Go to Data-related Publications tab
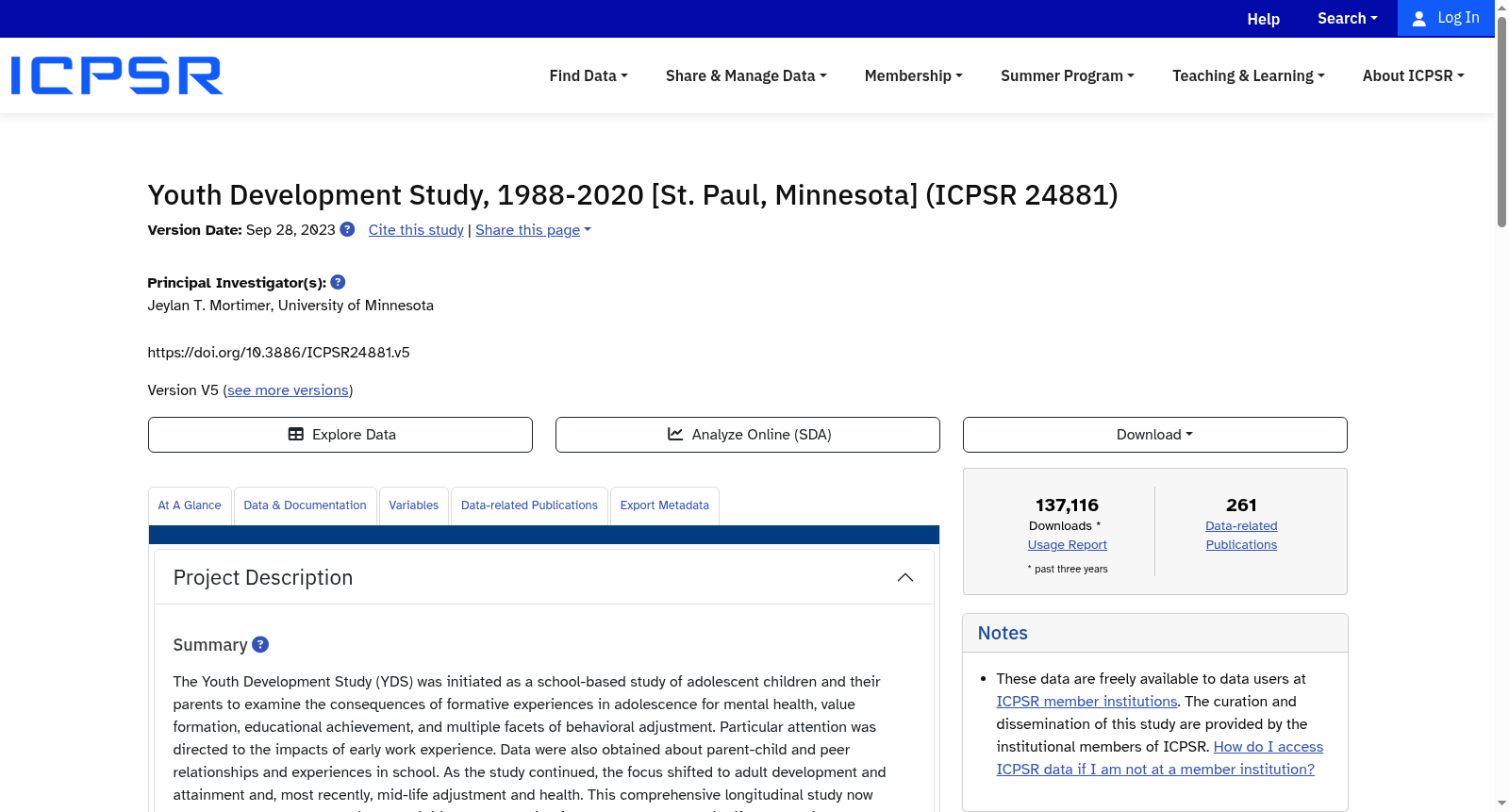Image resolution: width=1509 pixels, height=812 pixels. point(529,505)
